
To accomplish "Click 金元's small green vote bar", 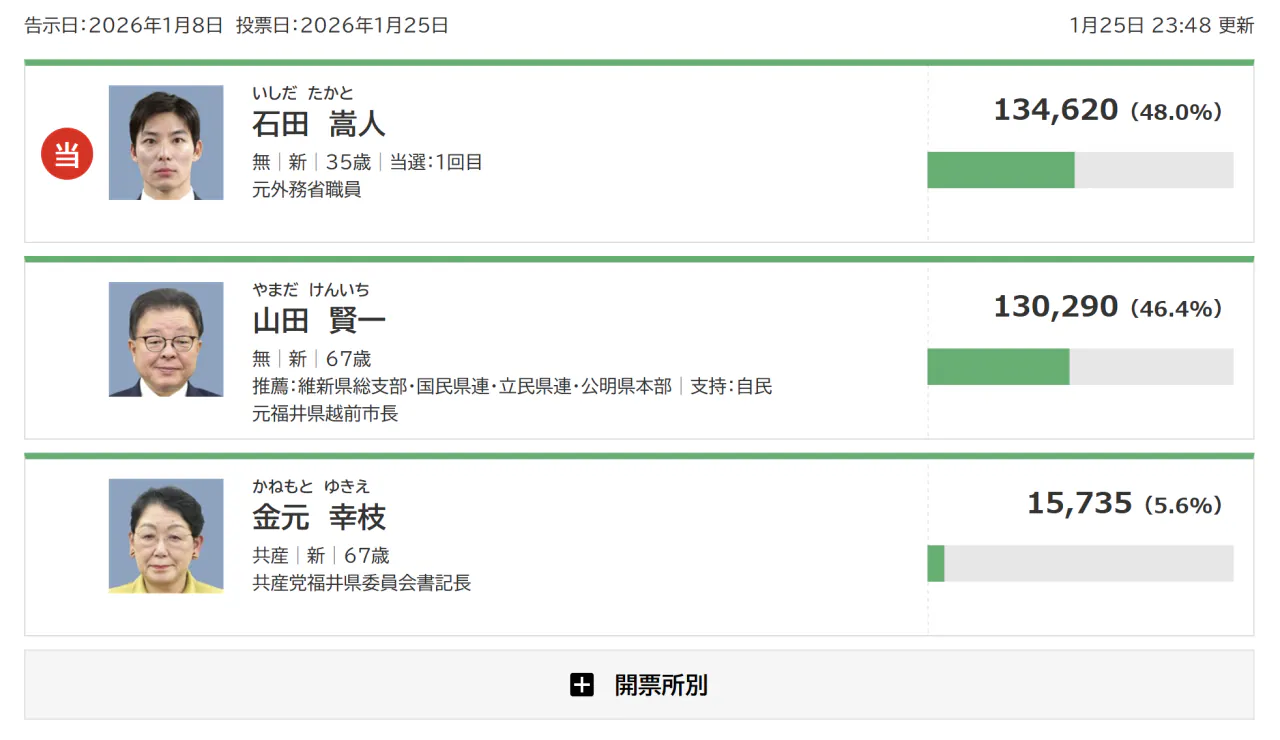I will (936, 563).
